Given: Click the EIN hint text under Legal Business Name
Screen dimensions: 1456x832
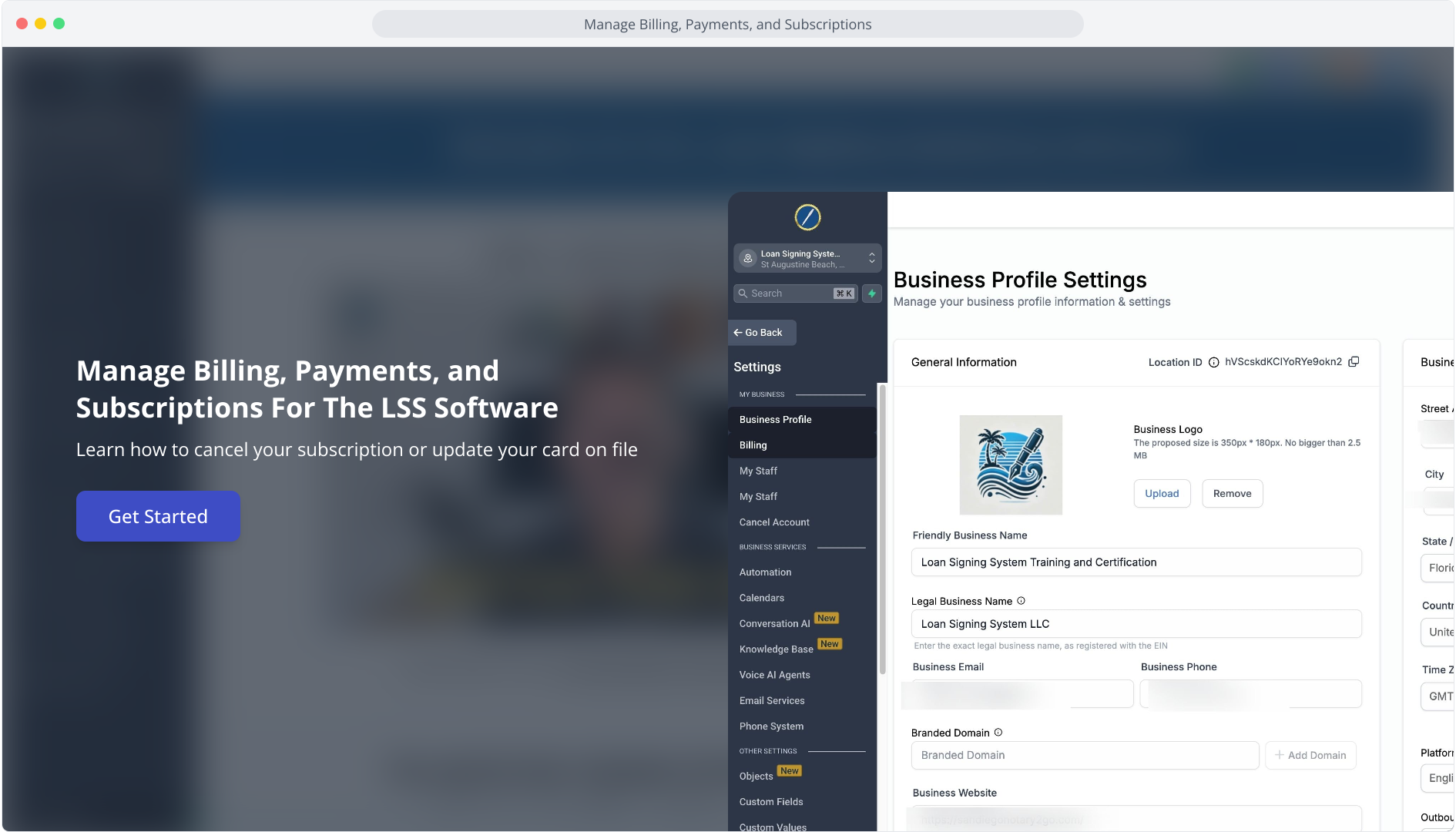Looking at the screenshot, I should point(1041,646).
